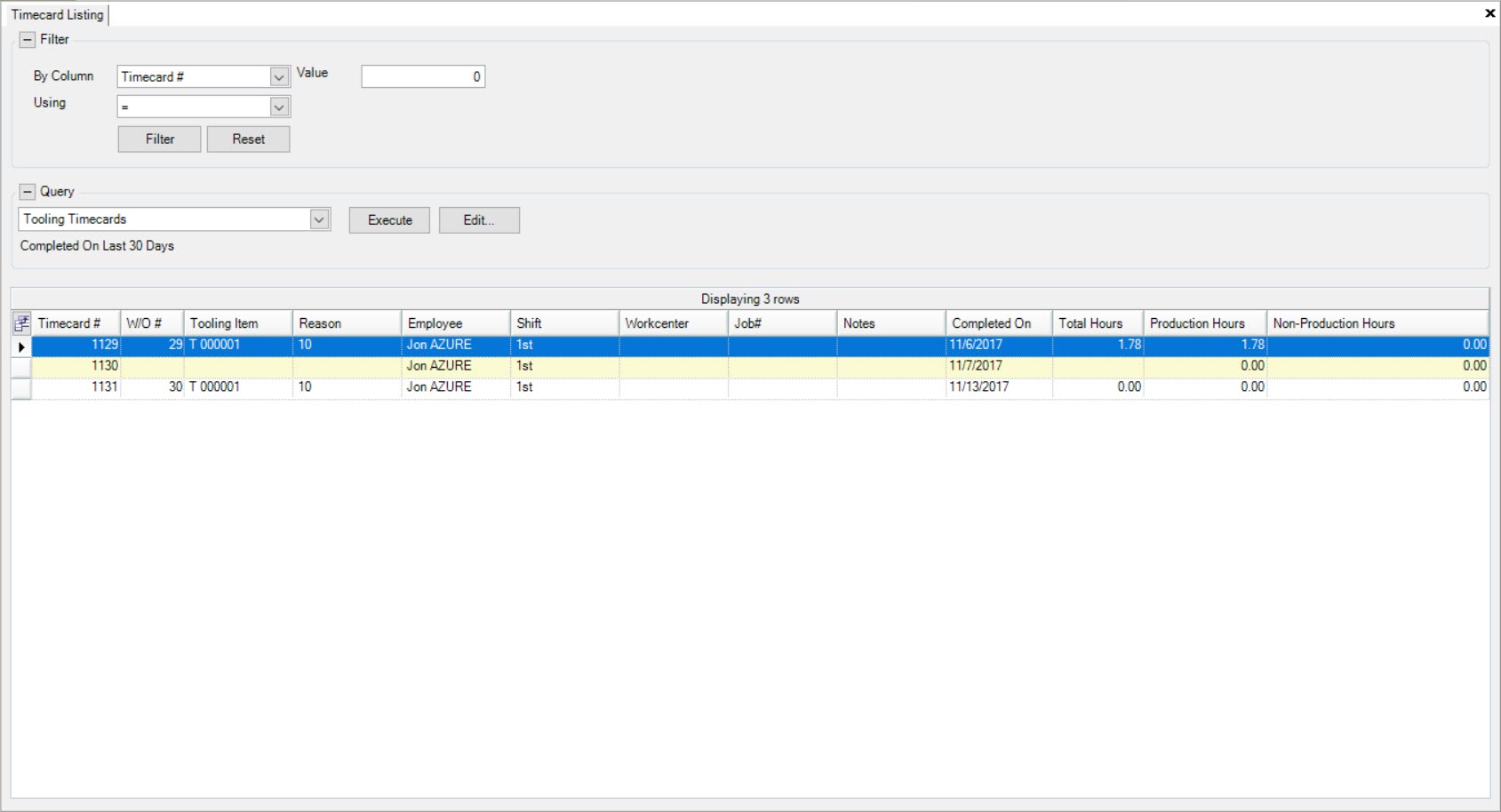
Task: Collapse the Filter section
Action: coord(28,40)
